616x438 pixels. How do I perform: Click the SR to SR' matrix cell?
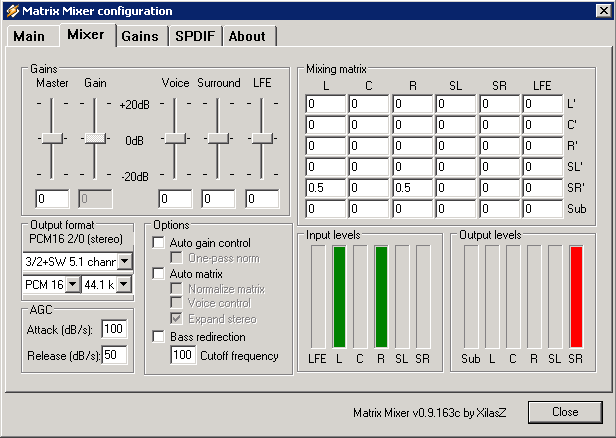(x=499, y=187)
